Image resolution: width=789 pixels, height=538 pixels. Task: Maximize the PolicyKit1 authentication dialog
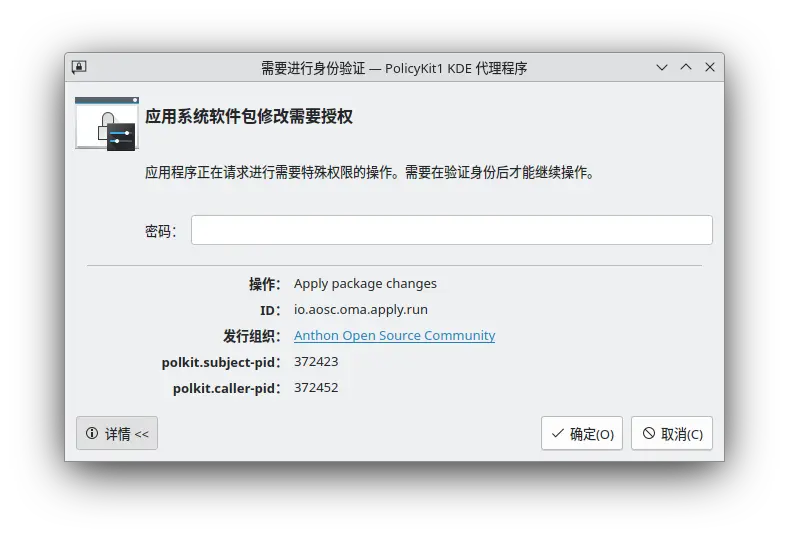point(686,68)
